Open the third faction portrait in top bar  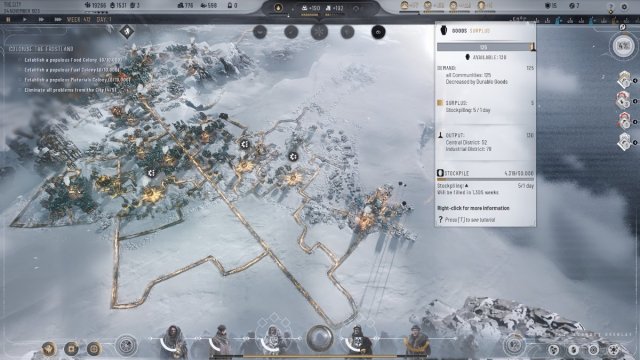point(453,5)
